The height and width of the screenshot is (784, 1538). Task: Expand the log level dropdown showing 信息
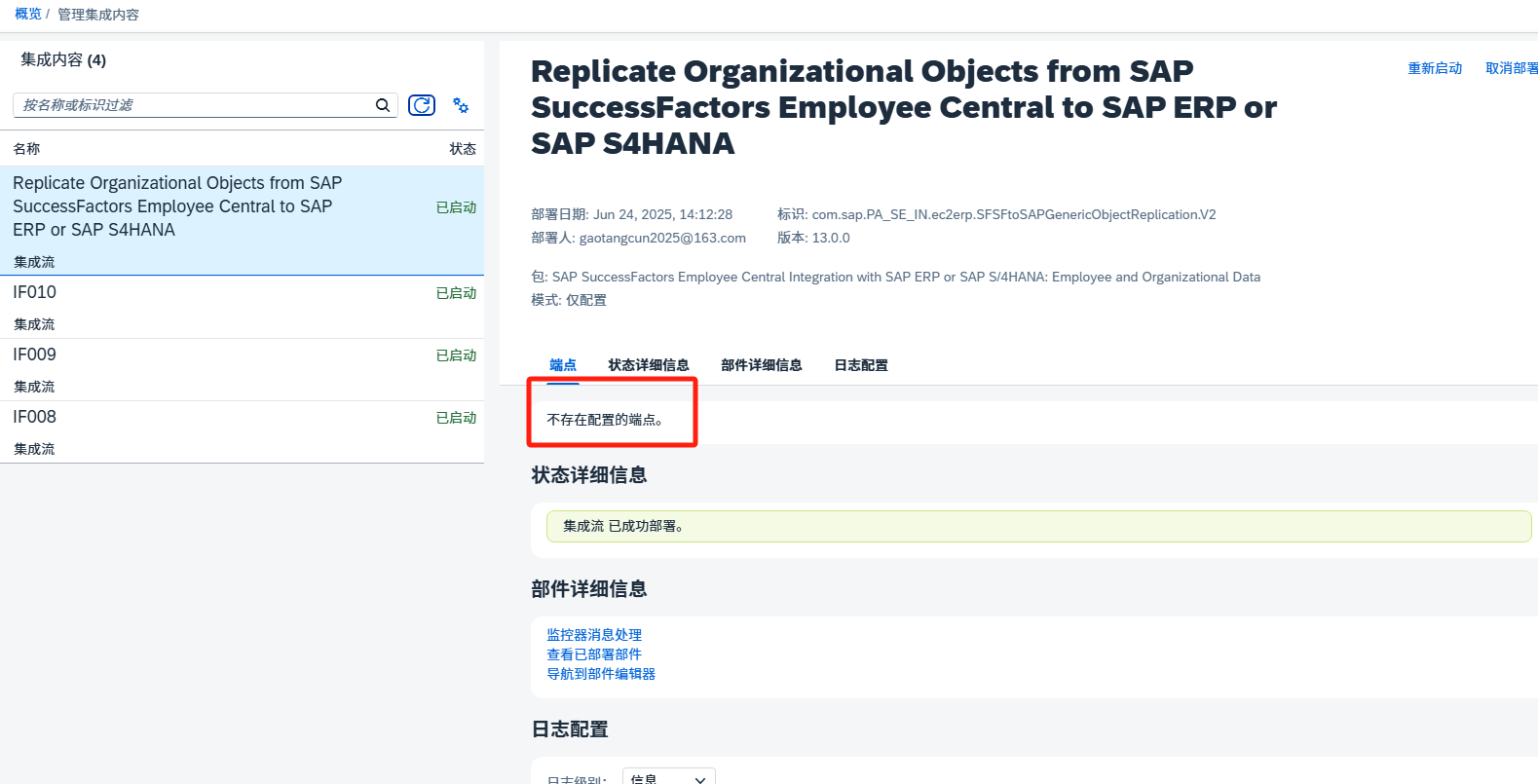coord(669,777)
